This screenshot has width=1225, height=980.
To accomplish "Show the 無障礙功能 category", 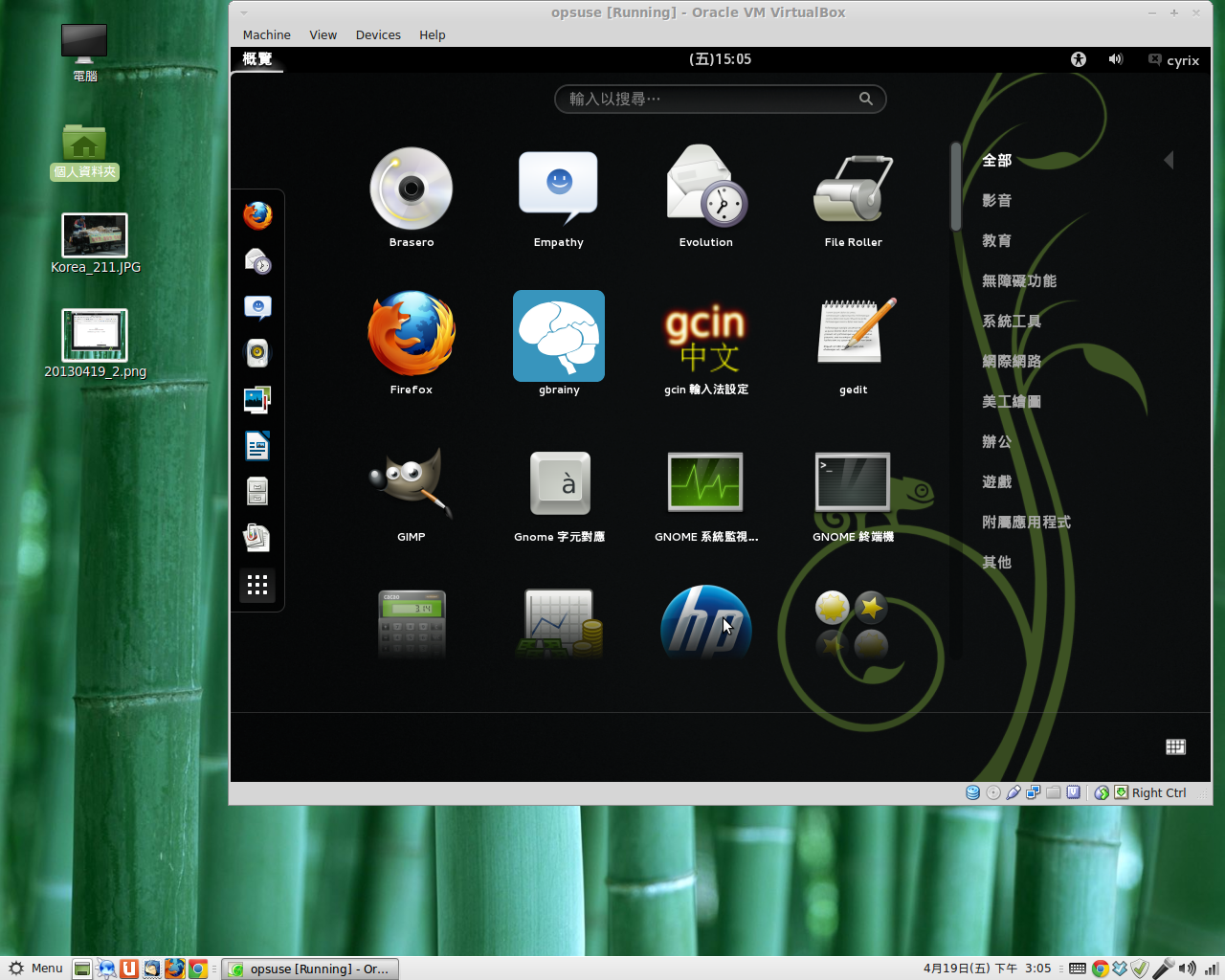I will pos(1019,281).
